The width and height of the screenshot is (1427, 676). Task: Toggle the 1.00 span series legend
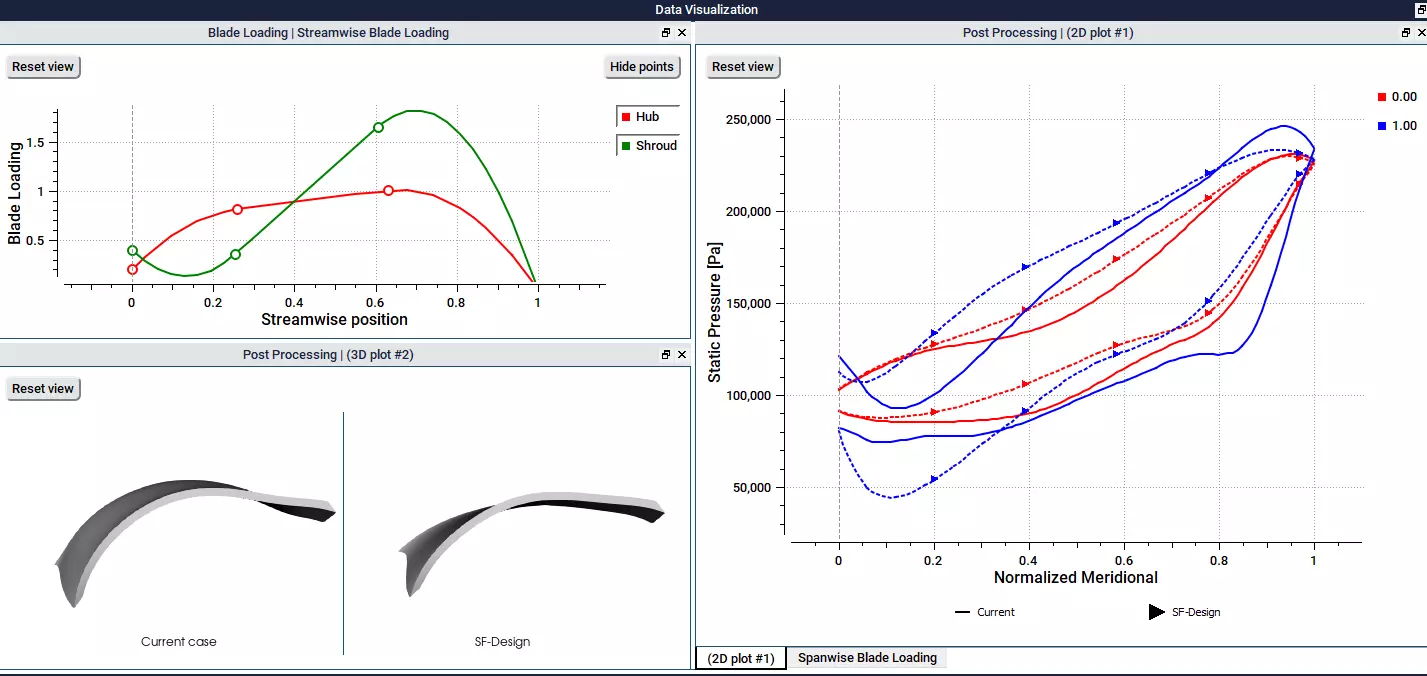[x=1397, y=126]
